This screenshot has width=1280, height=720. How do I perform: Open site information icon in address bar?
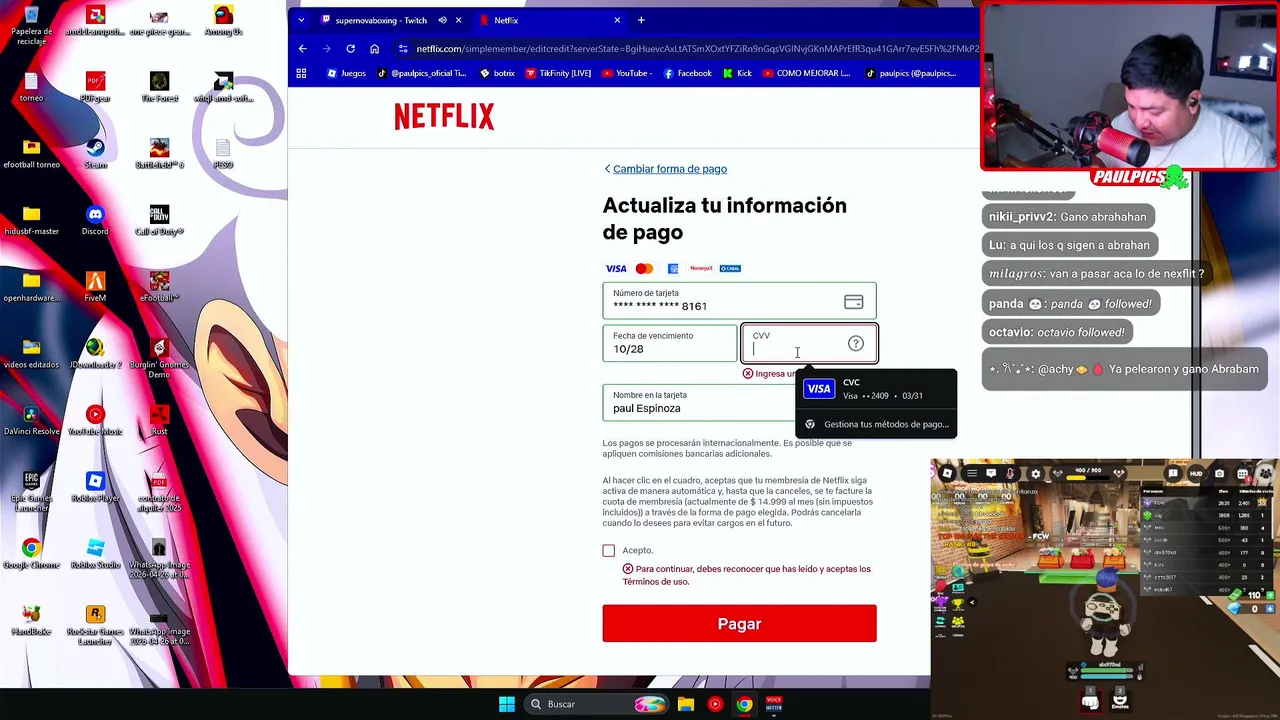tap(403, 48)
